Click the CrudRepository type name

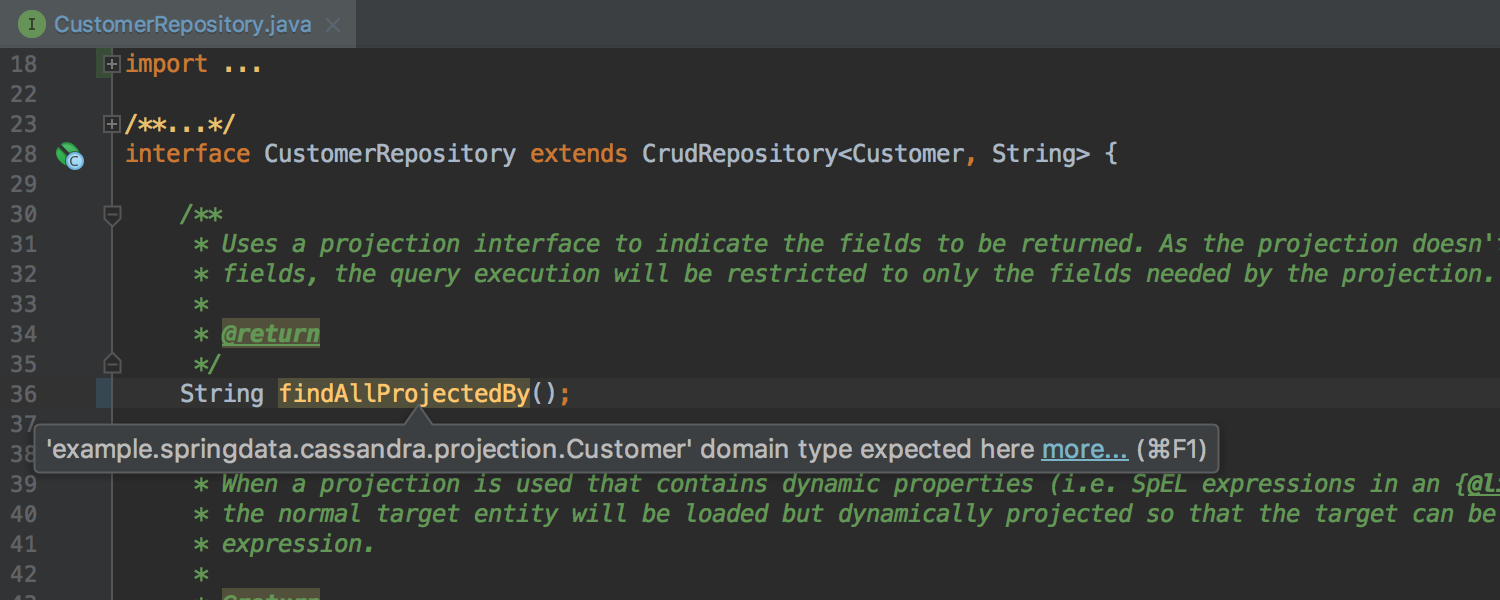coord(740,154)
